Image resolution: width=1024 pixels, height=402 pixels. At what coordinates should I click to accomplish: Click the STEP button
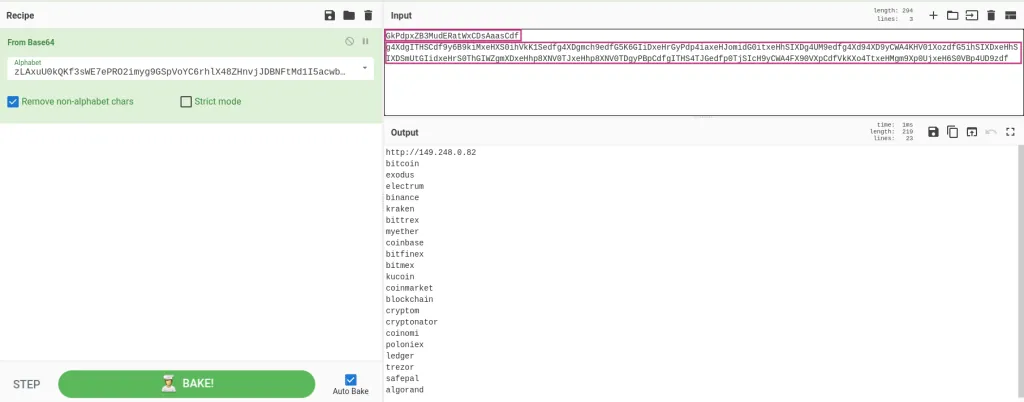pos(27,384)
